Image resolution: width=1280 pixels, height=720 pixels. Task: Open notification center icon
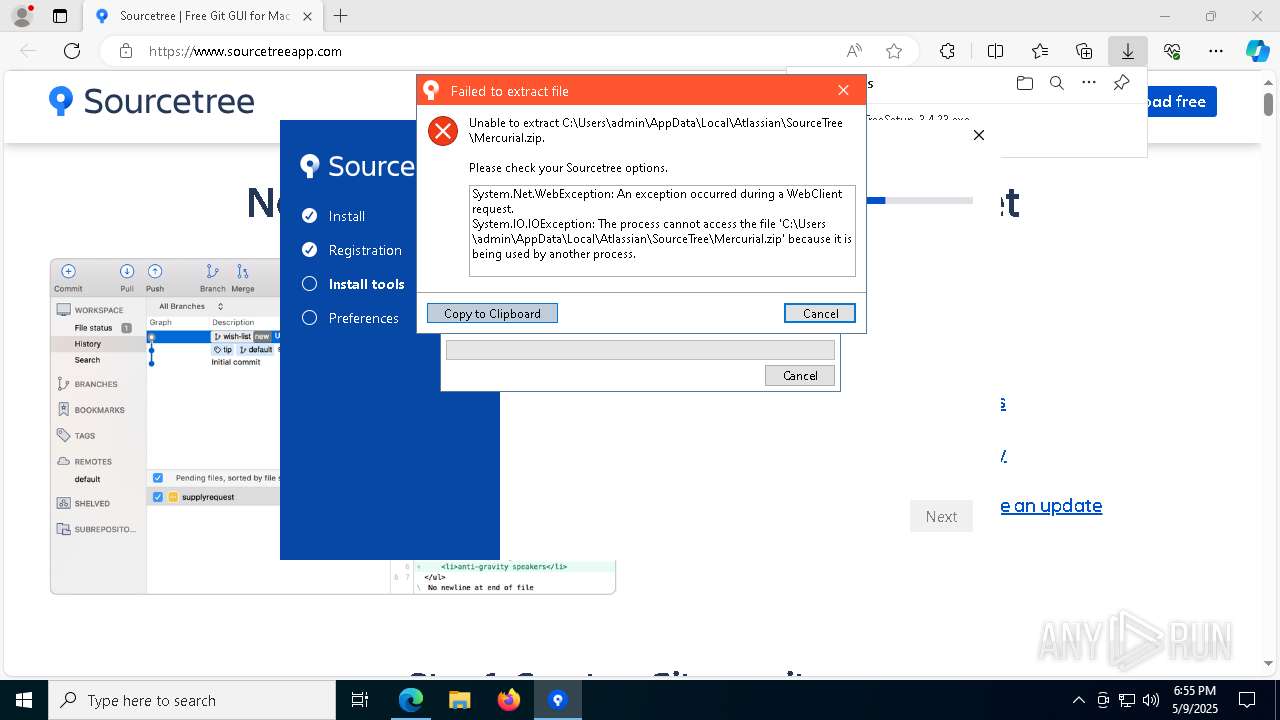click(x=1247, y=700)
